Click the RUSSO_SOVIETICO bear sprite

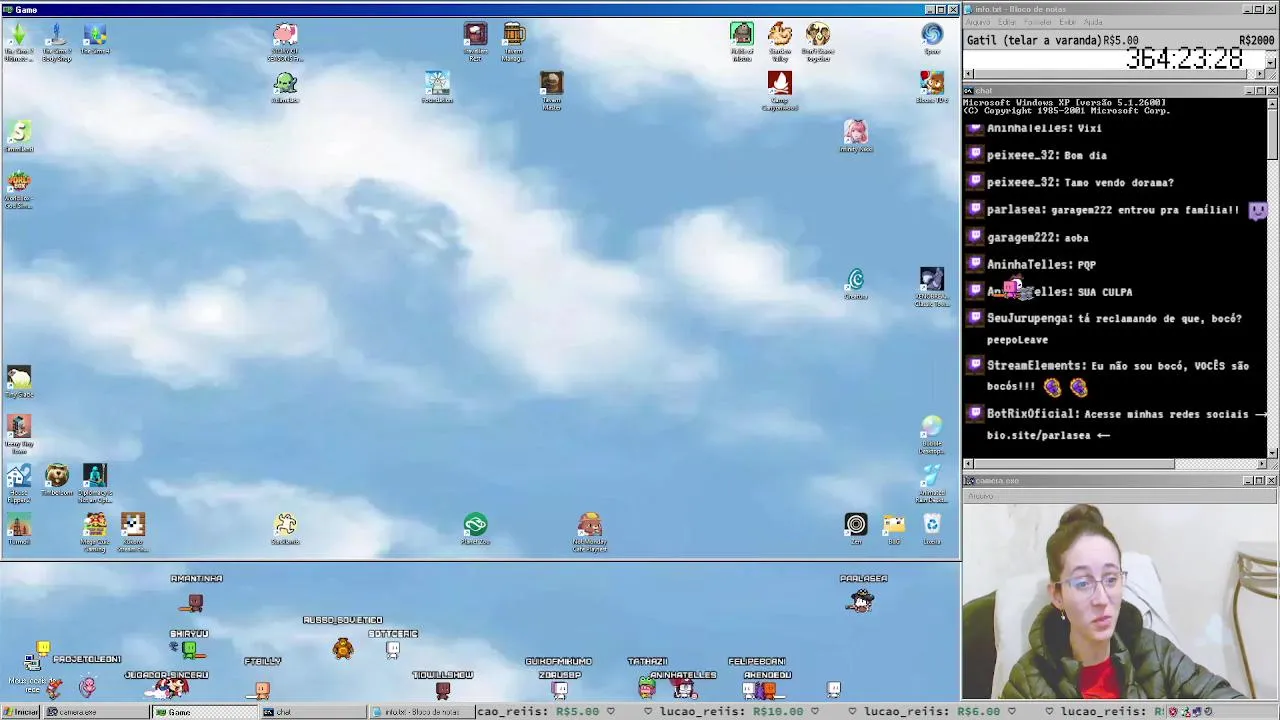(x=343, y=649)
